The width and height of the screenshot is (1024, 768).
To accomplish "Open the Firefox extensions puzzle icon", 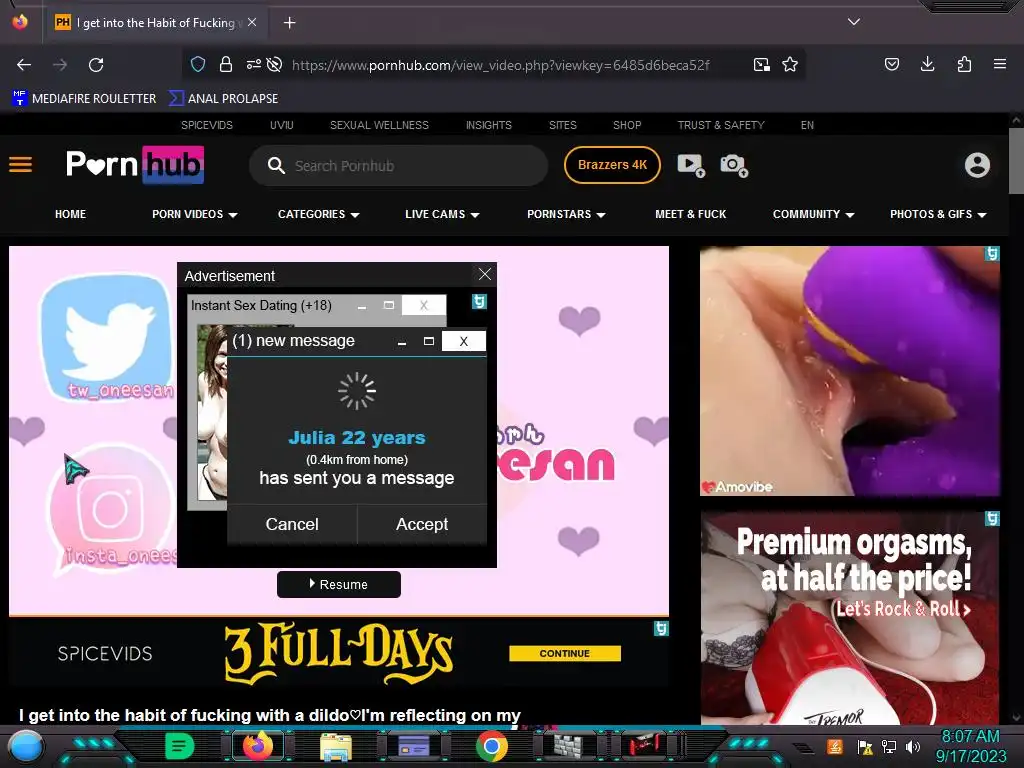I will pos(964,64).
